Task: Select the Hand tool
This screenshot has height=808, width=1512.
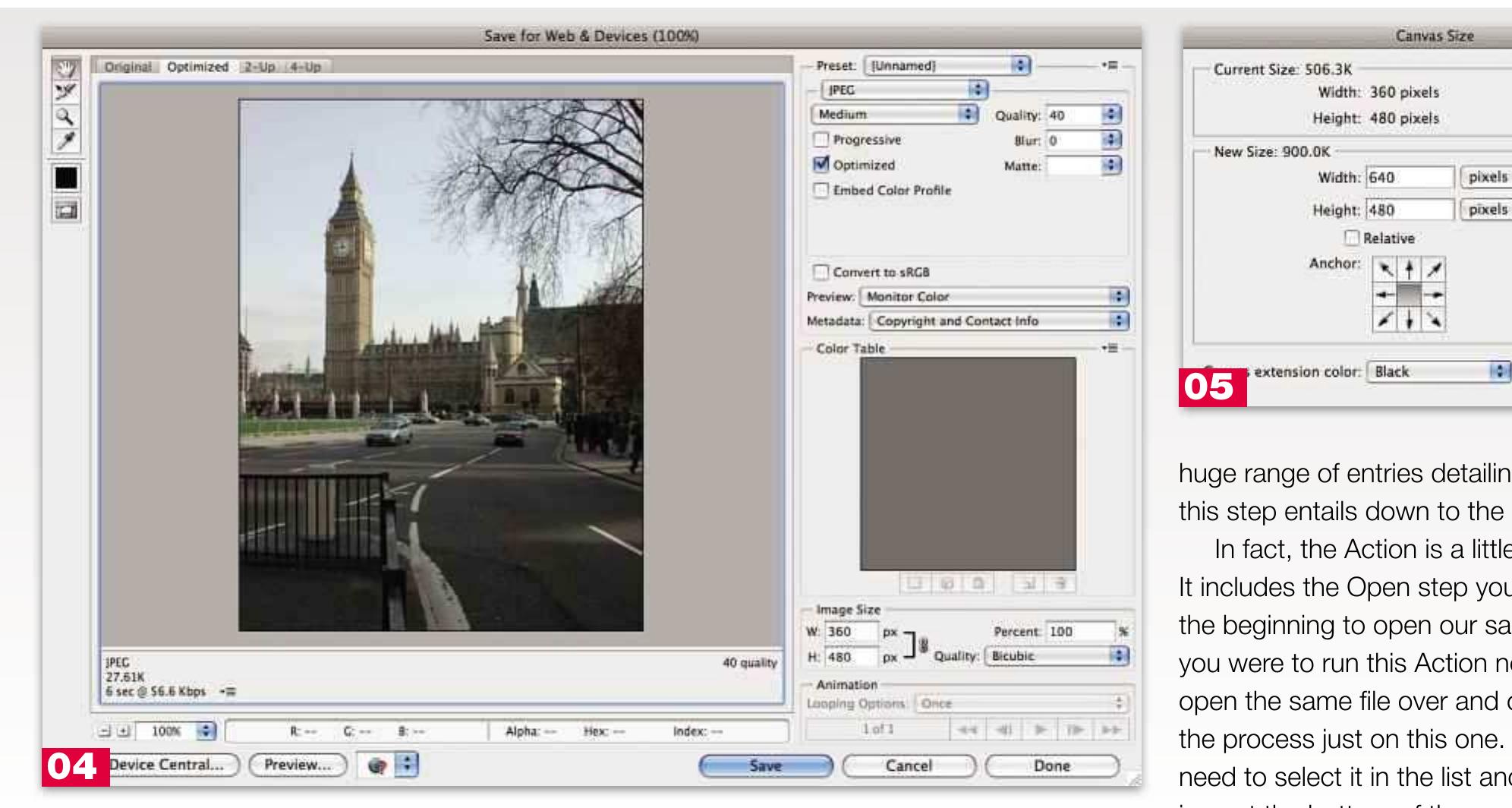Action: tap(66, 69)
